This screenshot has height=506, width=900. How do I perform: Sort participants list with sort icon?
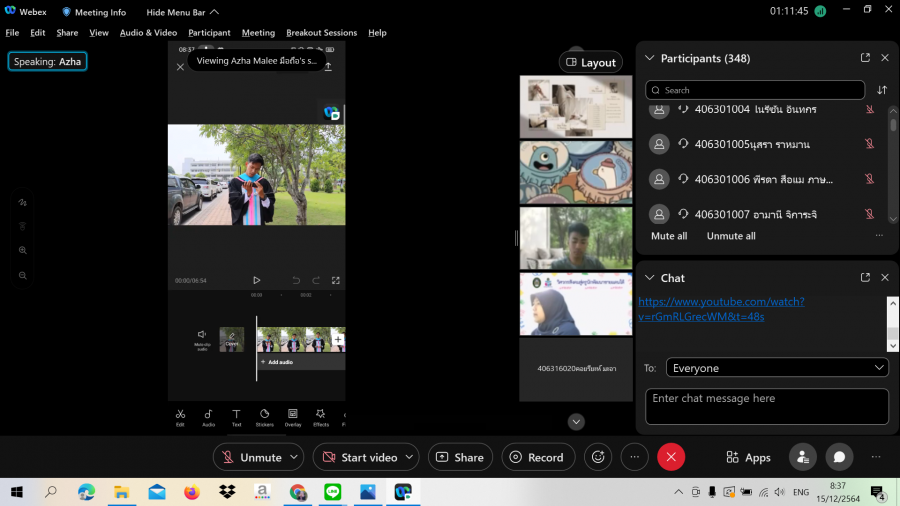pos(882,90)
